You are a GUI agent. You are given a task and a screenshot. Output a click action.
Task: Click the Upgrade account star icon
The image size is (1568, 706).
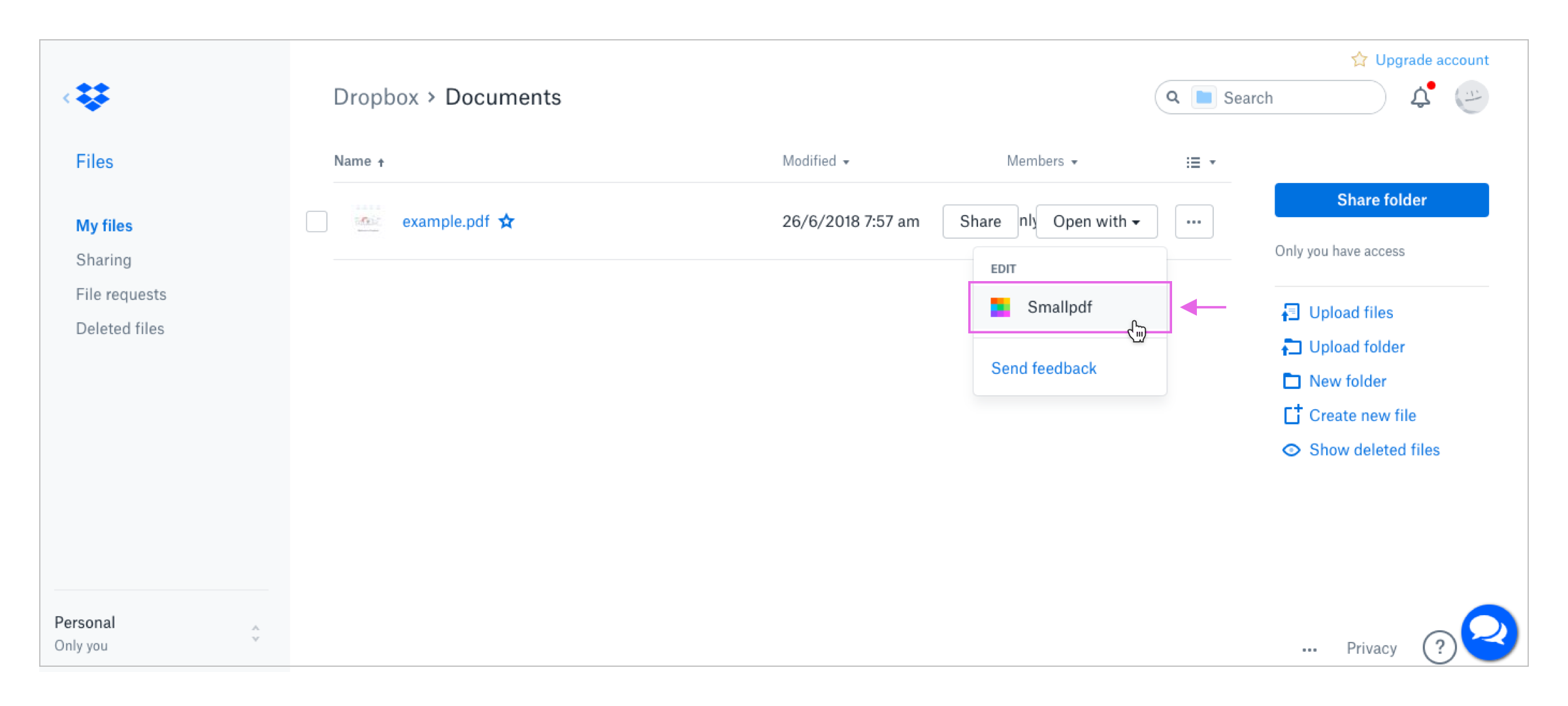point(1359,59)
